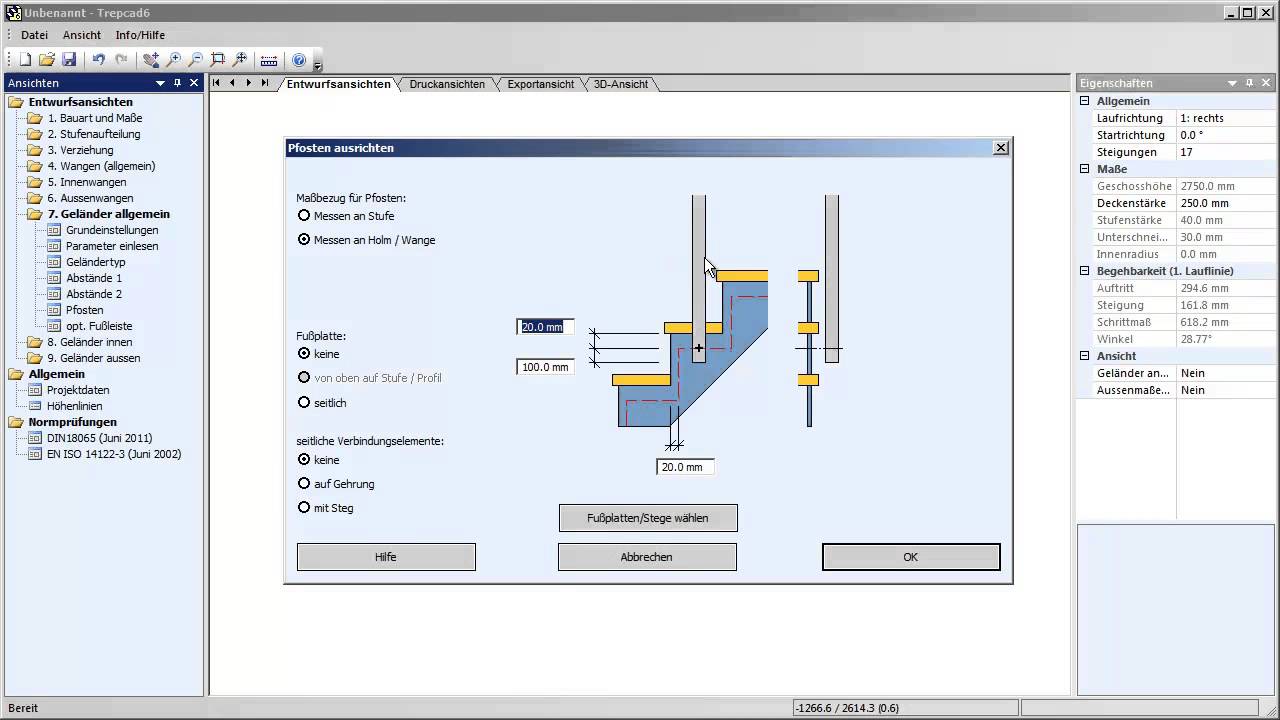The width and height of the screenshot is (1280, 720).
Task: Save using the floppy disk icon
Action: pyautogui.click(x=69, y=60)
